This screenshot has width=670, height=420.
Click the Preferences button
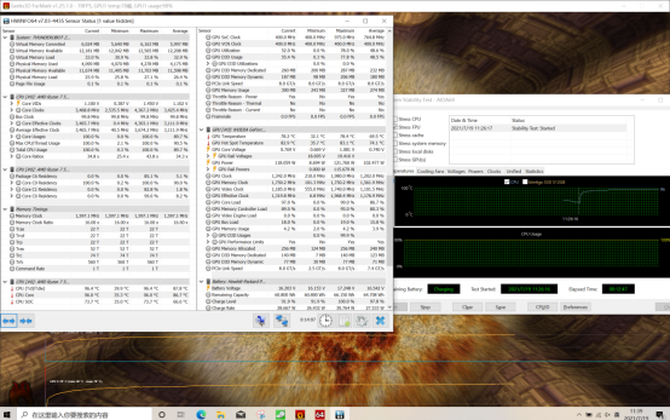(x=573, y=306)
